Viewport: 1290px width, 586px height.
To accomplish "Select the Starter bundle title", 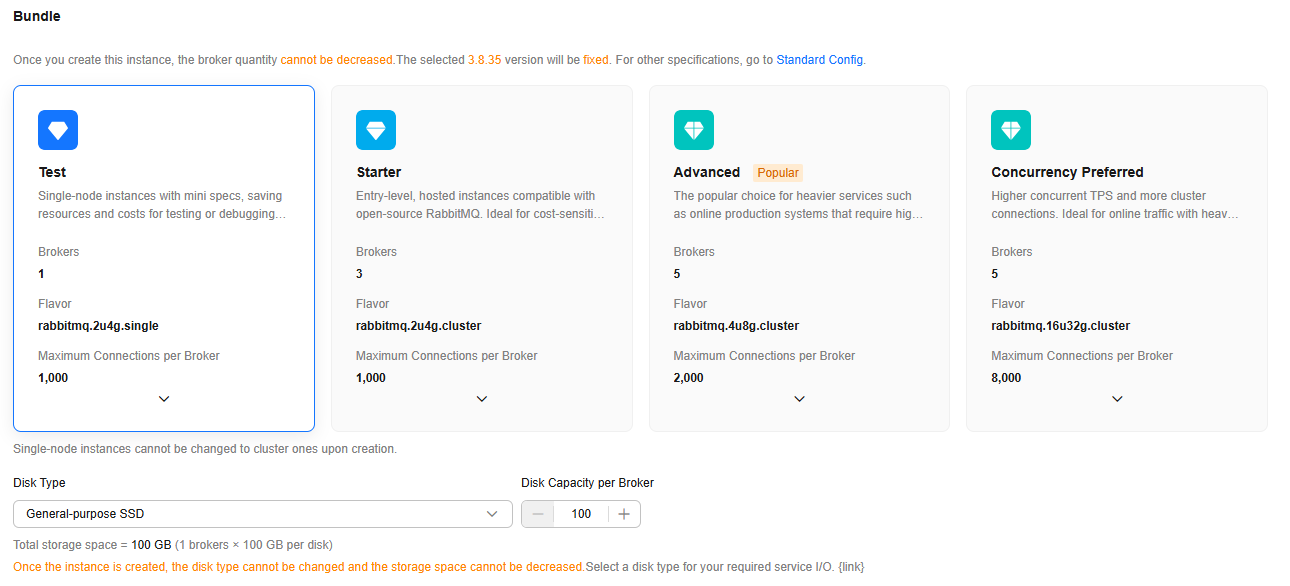I will [378, 172].
